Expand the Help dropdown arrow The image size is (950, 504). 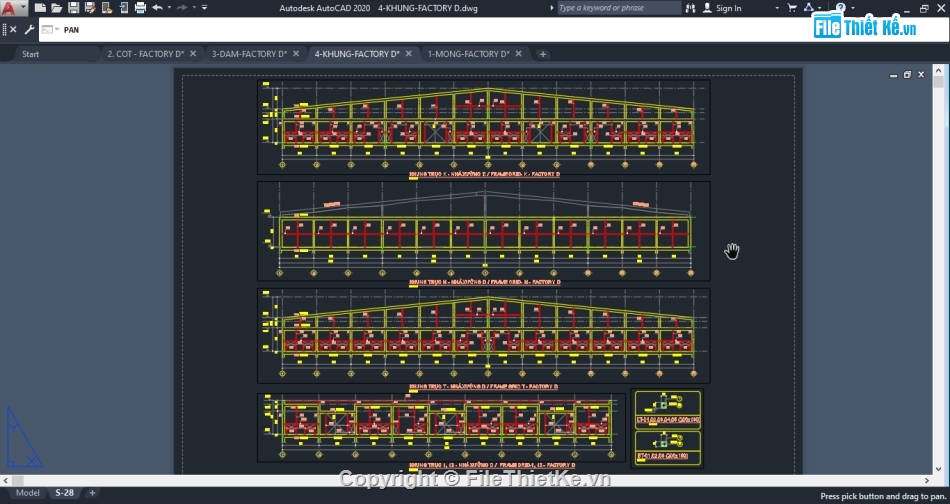852,8
